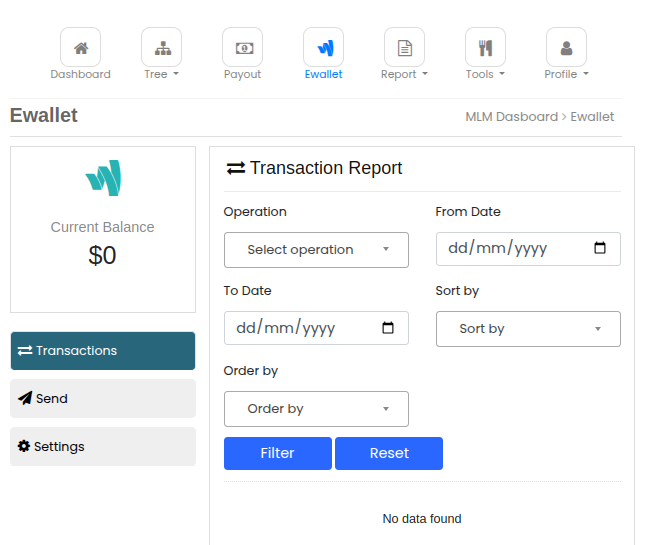Go to the Settings sidebar tab

pos(103,447)
